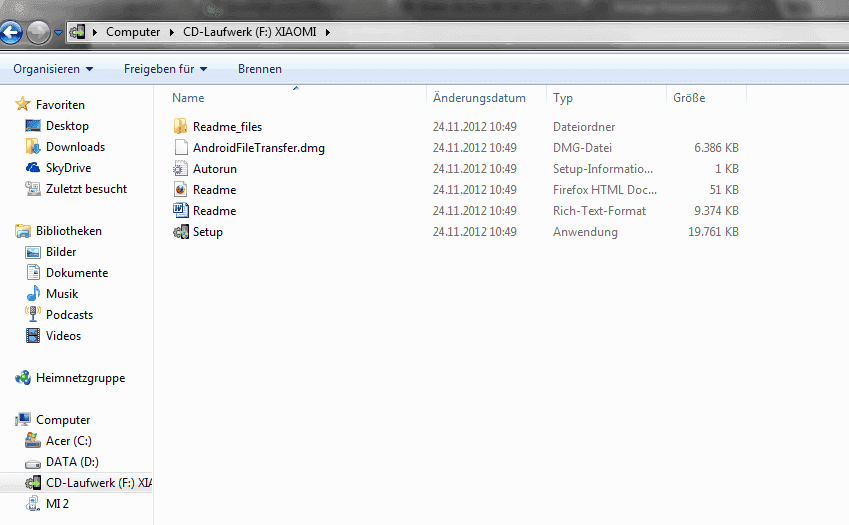The height and width of the screenshot is (525, 849).
Task: Click the Setup application icon
Action: 180,232
